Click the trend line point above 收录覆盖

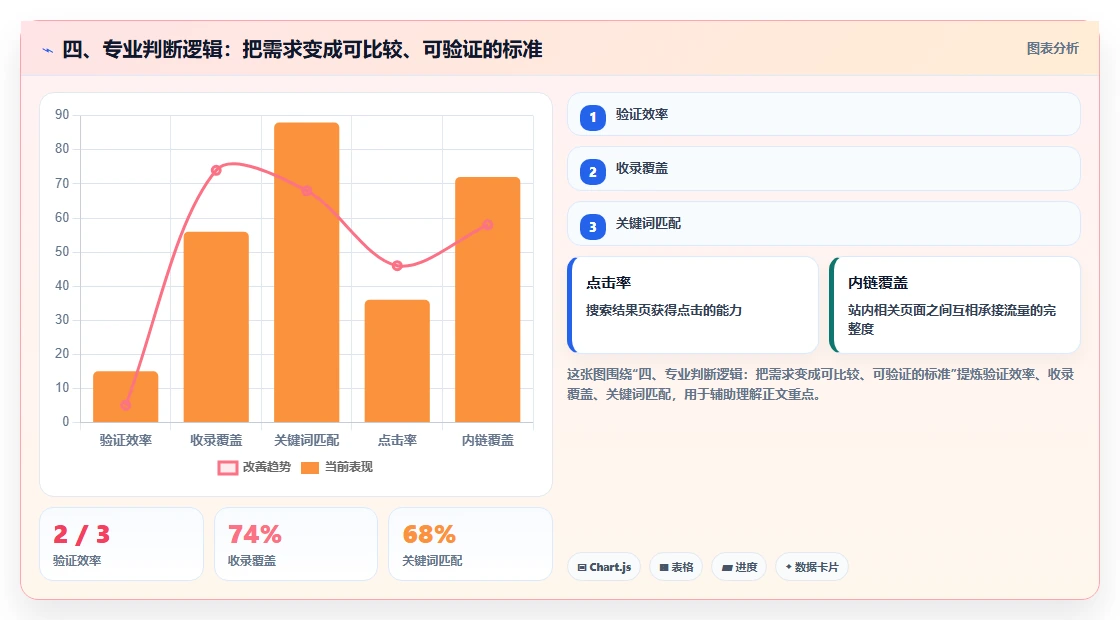[216, 170]
